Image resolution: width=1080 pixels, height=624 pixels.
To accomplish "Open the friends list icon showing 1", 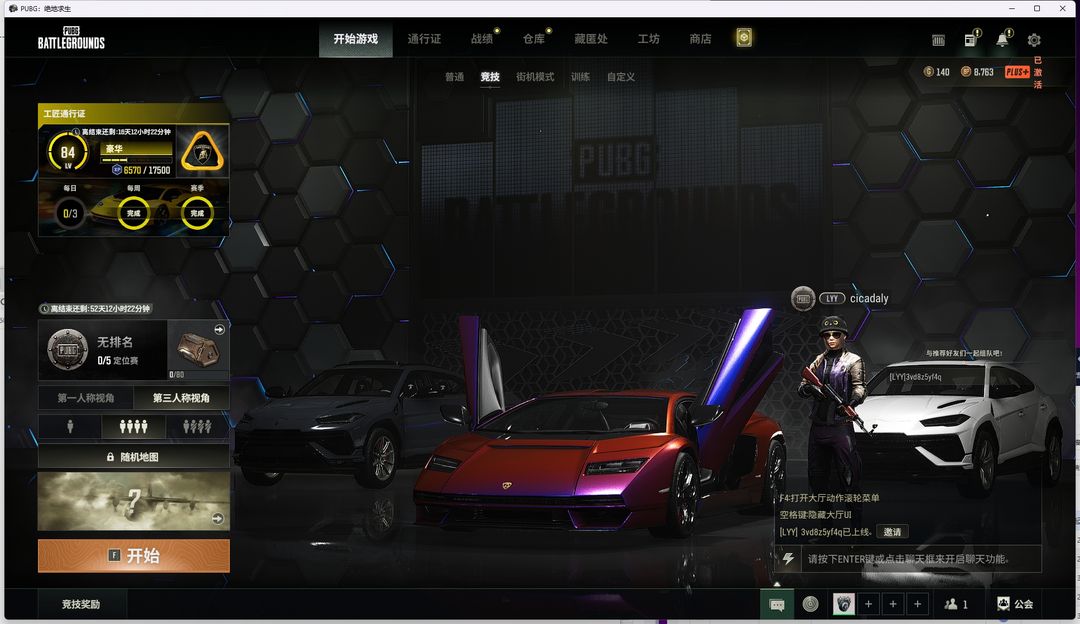I will click(x=956, y=604).
